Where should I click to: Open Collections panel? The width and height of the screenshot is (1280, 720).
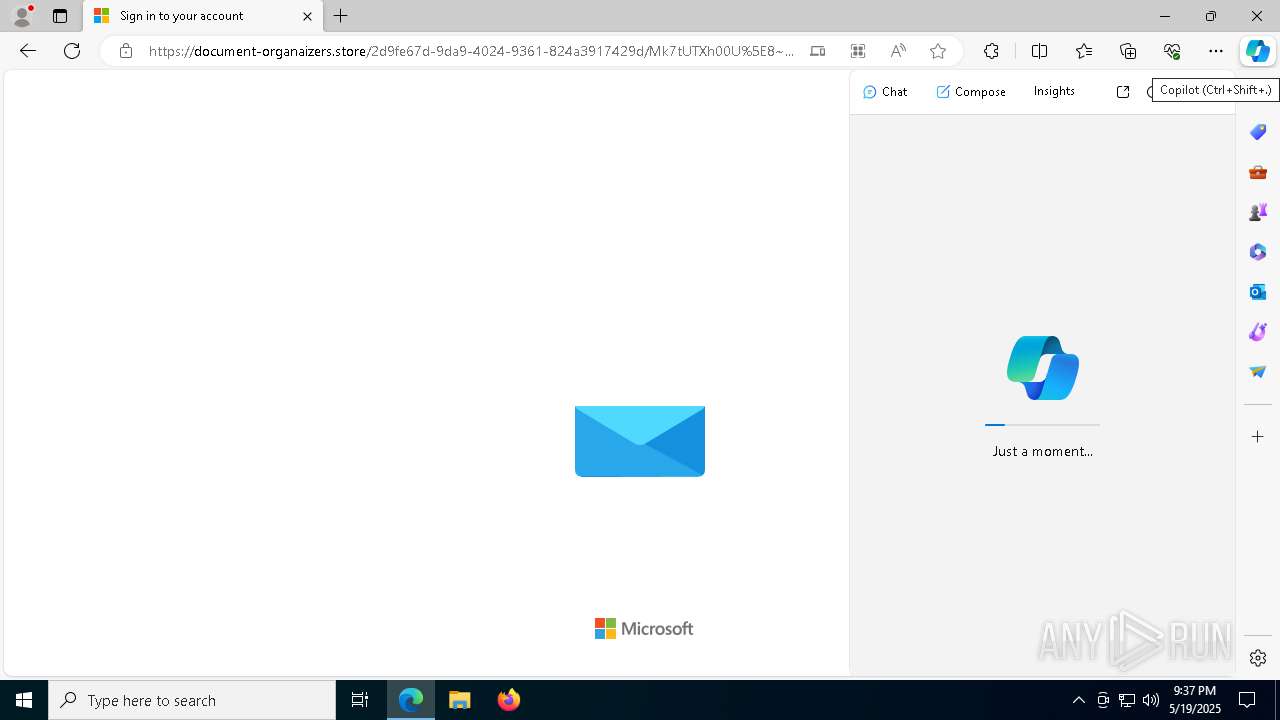[x=1128, y=51]
